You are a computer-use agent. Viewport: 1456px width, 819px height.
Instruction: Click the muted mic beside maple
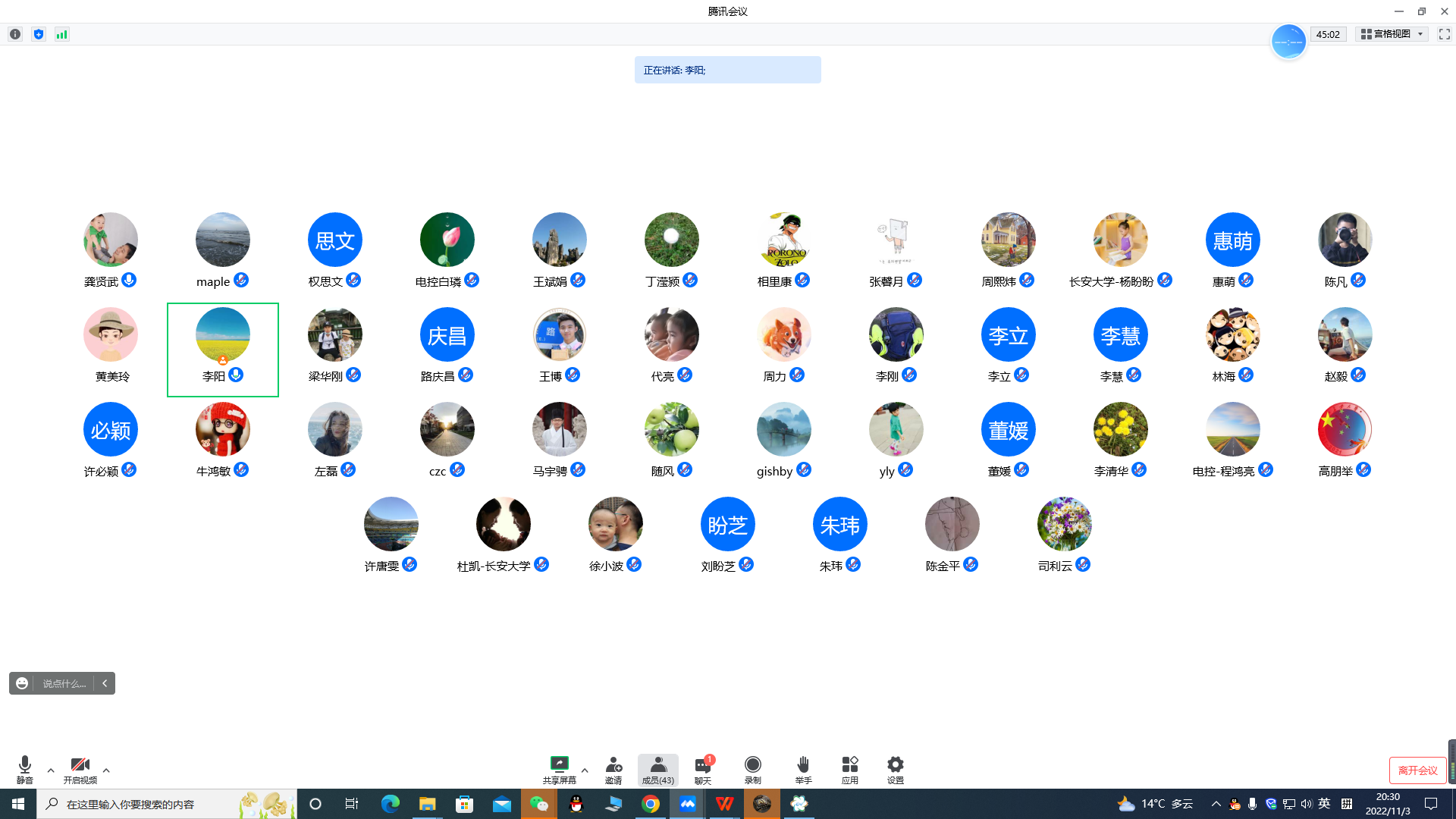241,280
